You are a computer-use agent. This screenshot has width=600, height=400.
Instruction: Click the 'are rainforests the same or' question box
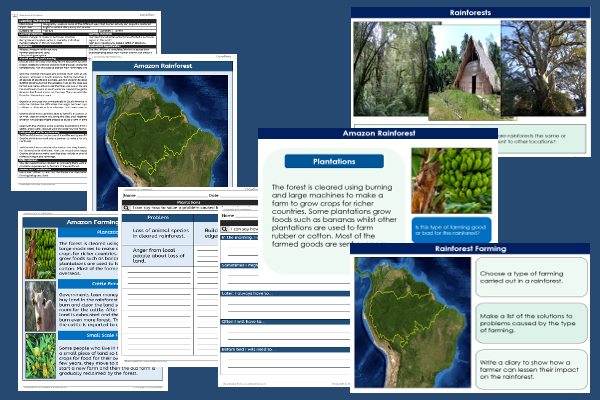pos(542,139)
